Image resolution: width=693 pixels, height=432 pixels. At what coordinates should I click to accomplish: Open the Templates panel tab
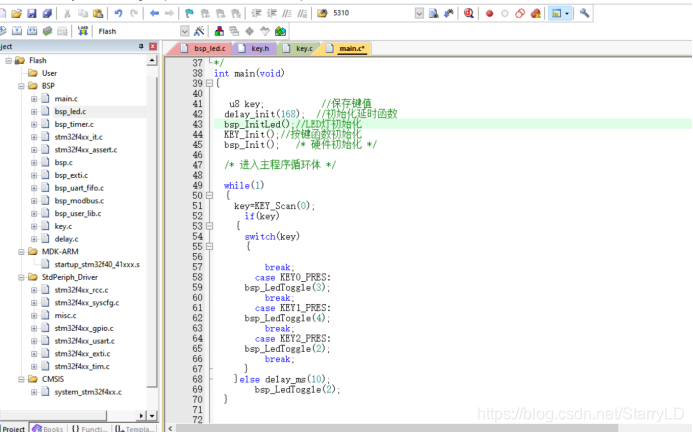(x=133, y=428)
